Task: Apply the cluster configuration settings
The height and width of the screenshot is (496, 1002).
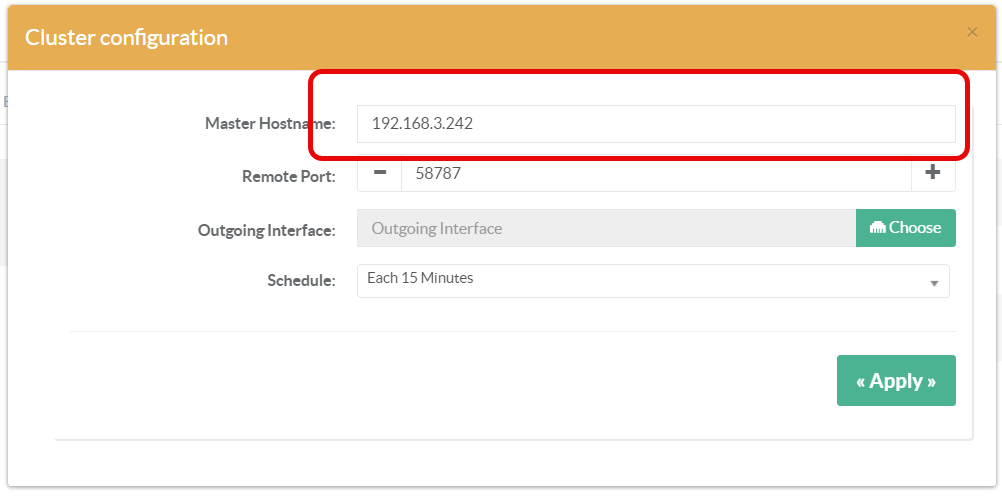Action: click(x=895, y=381)
